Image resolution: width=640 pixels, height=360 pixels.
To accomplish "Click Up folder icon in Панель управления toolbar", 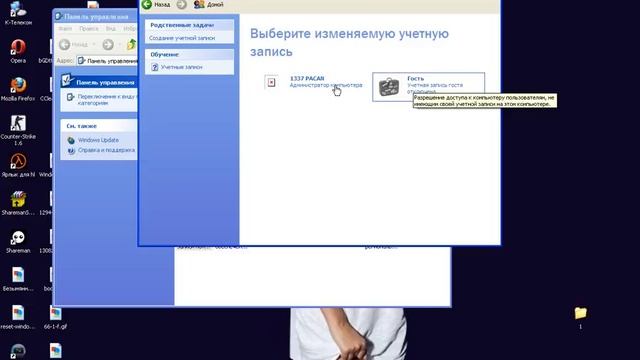I will (x=131, y=44).
